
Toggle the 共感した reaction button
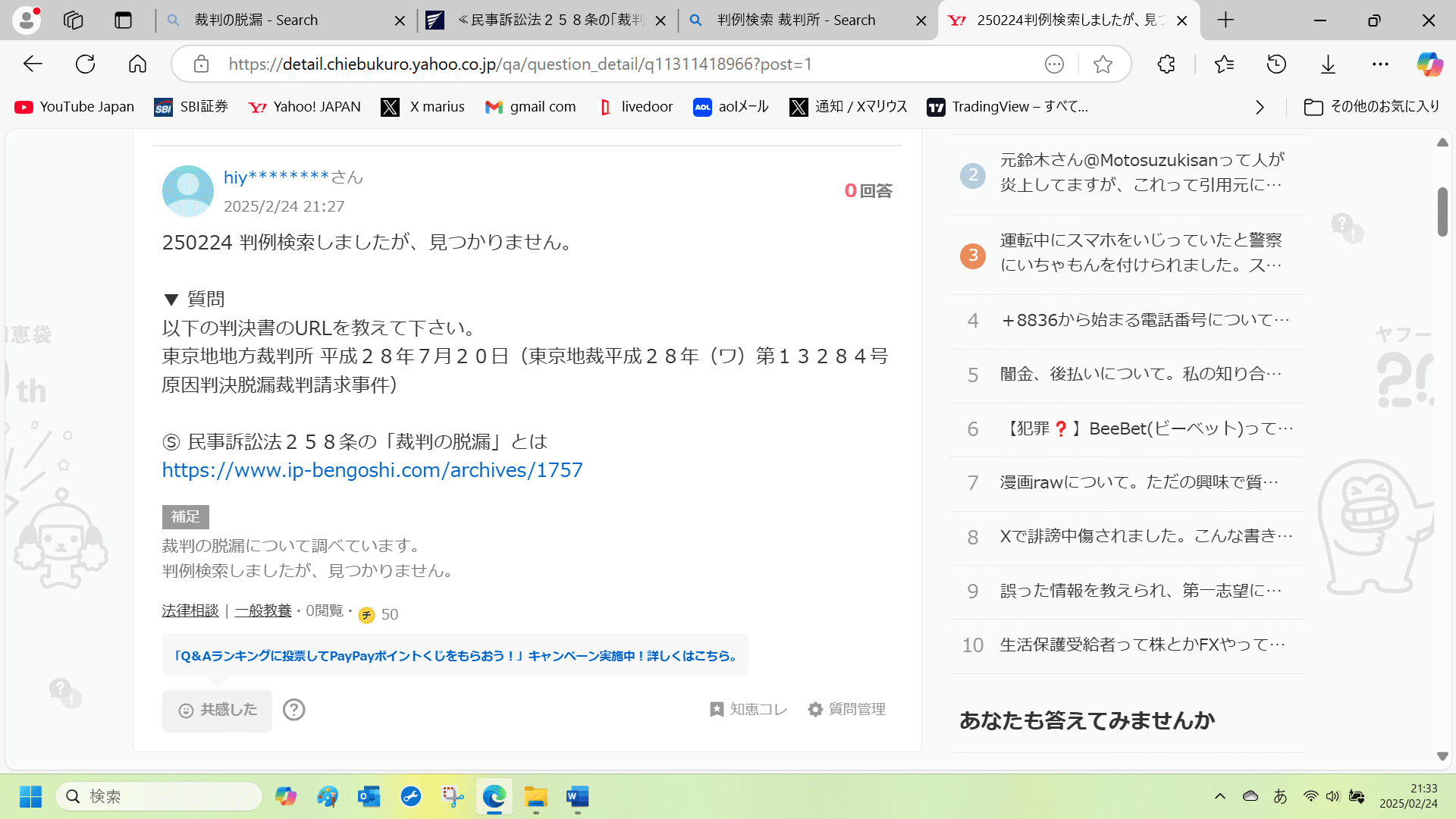coord(217,710)
